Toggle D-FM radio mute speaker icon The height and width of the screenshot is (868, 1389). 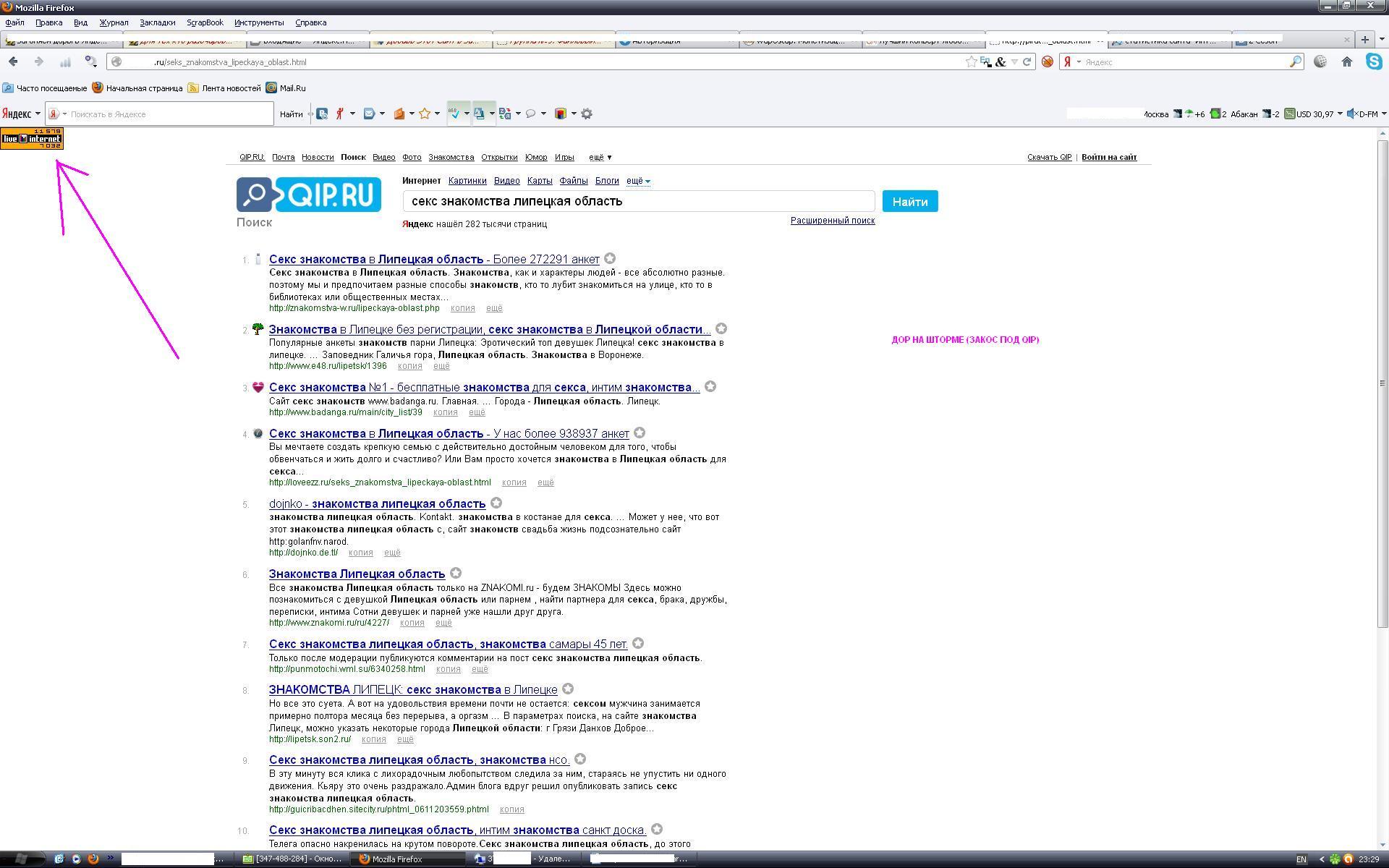(1351, 114)
